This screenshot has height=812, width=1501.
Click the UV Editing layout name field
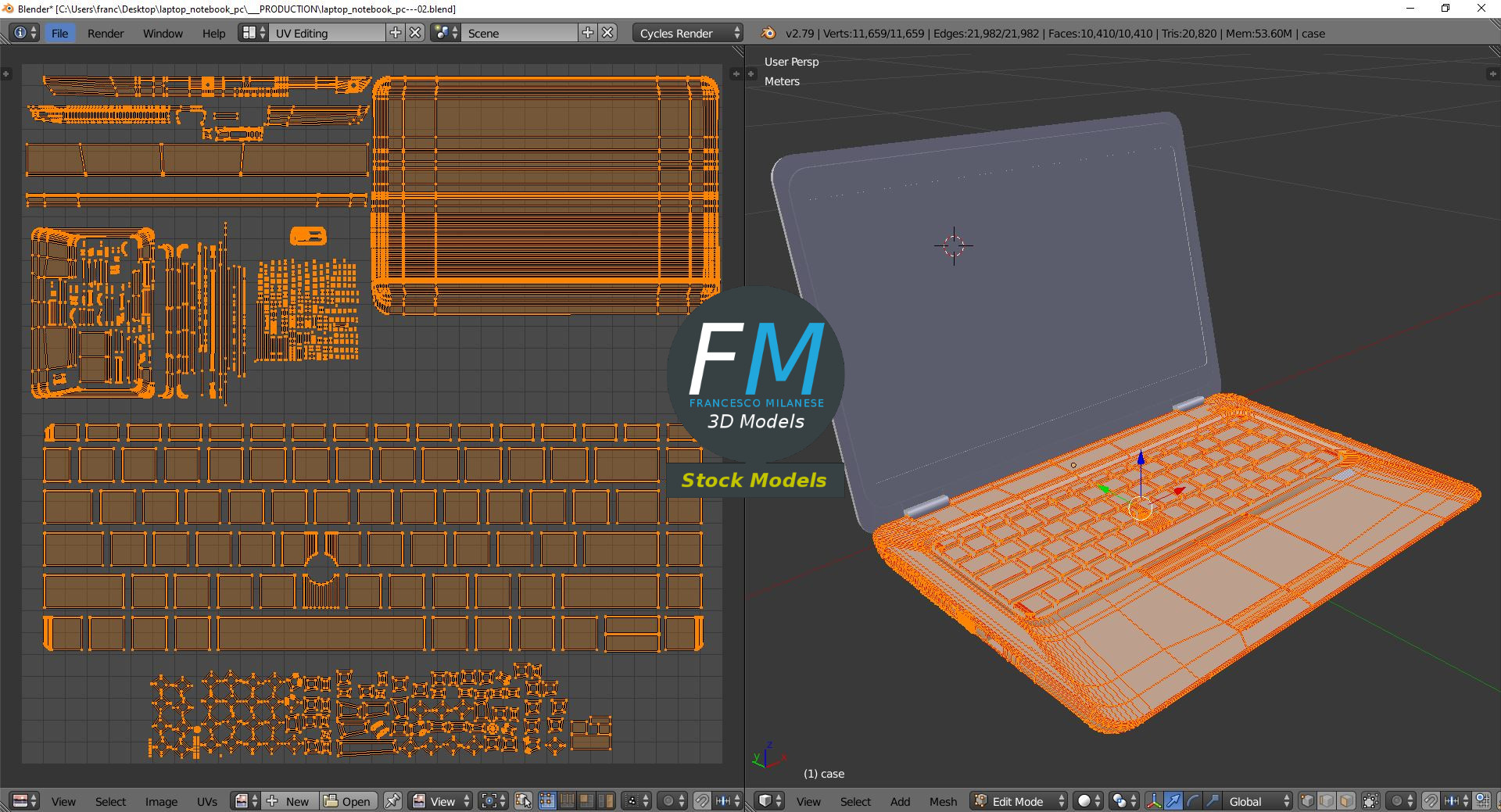[x=328, y=33]
